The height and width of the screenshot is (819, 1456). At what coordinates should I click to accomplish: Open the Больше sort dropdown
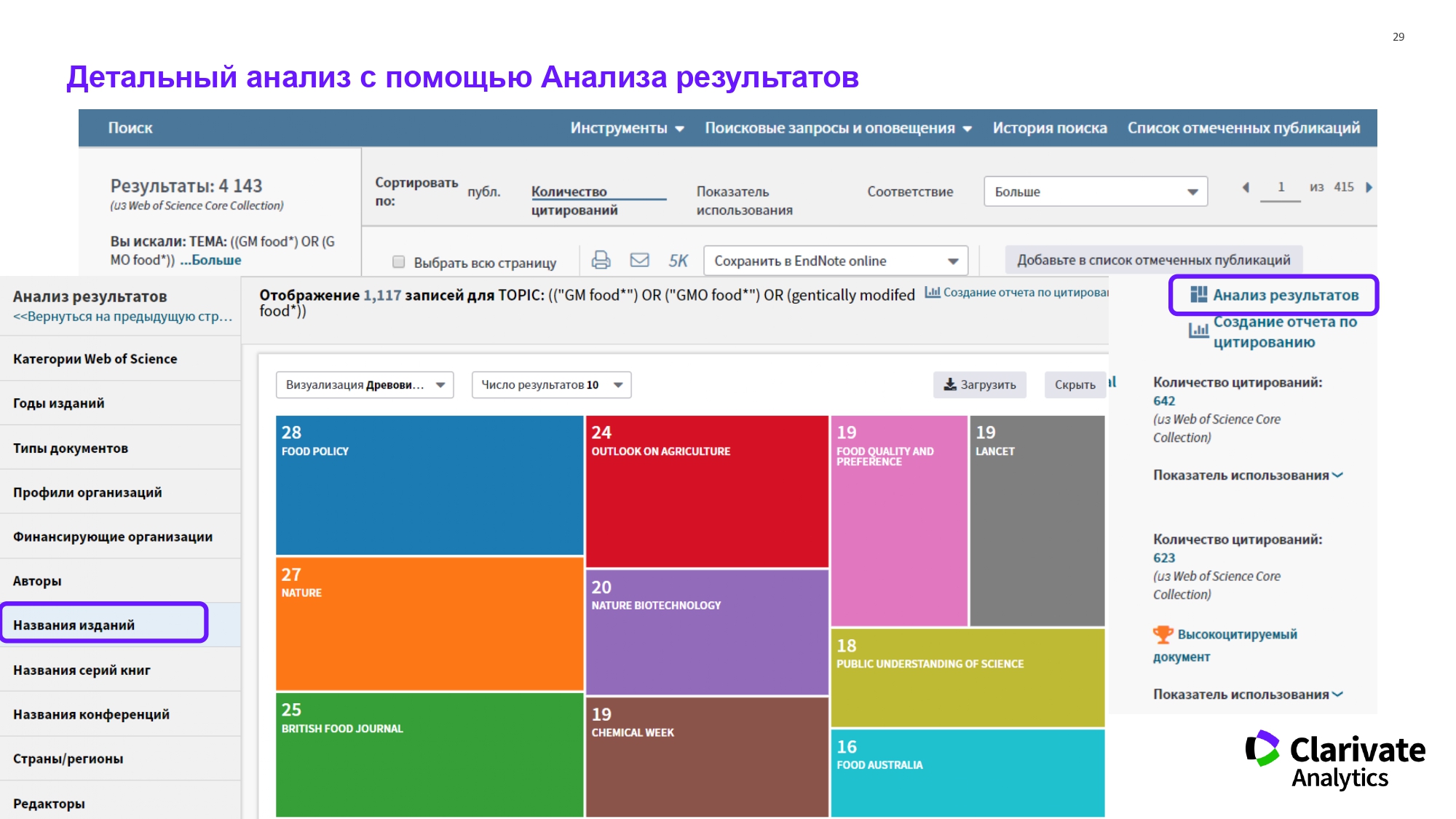(x=1096, y=191)
